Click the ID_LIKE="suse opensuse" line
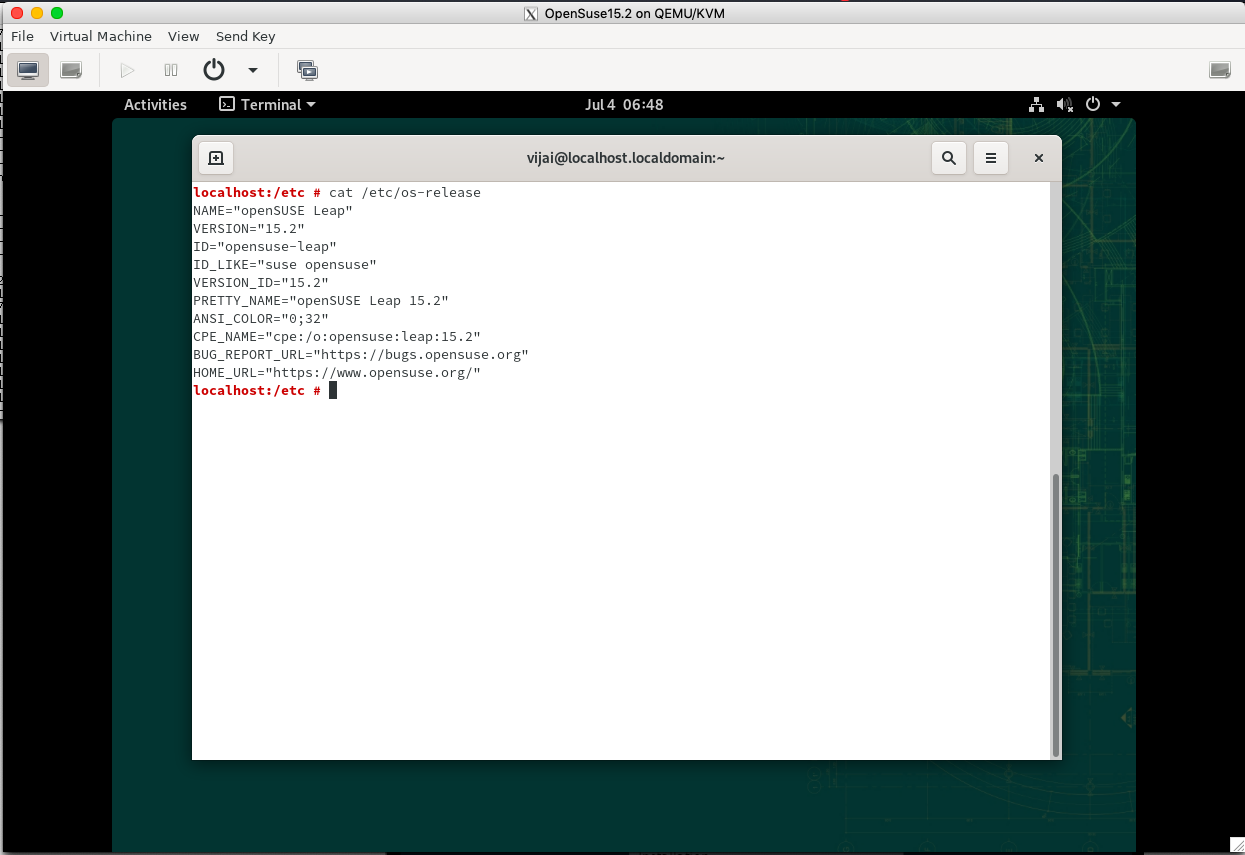 click(285, 264)
